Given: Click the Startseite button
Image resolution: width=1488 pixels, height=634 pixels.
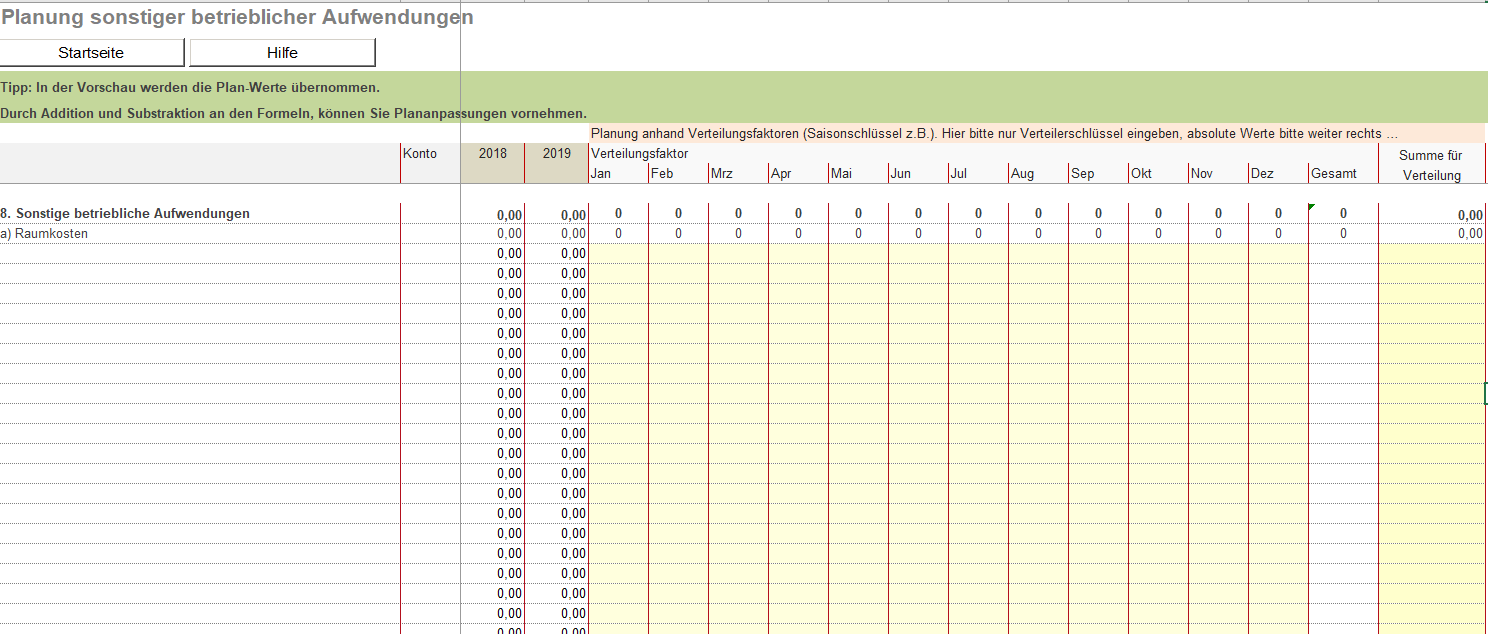Looking at the screenshot, I should coord(91,53).
